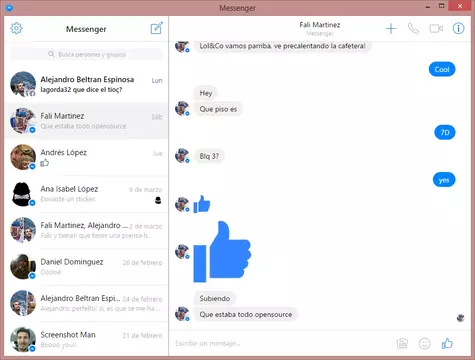Click the search people and groups field

click(x=87, y=54)
